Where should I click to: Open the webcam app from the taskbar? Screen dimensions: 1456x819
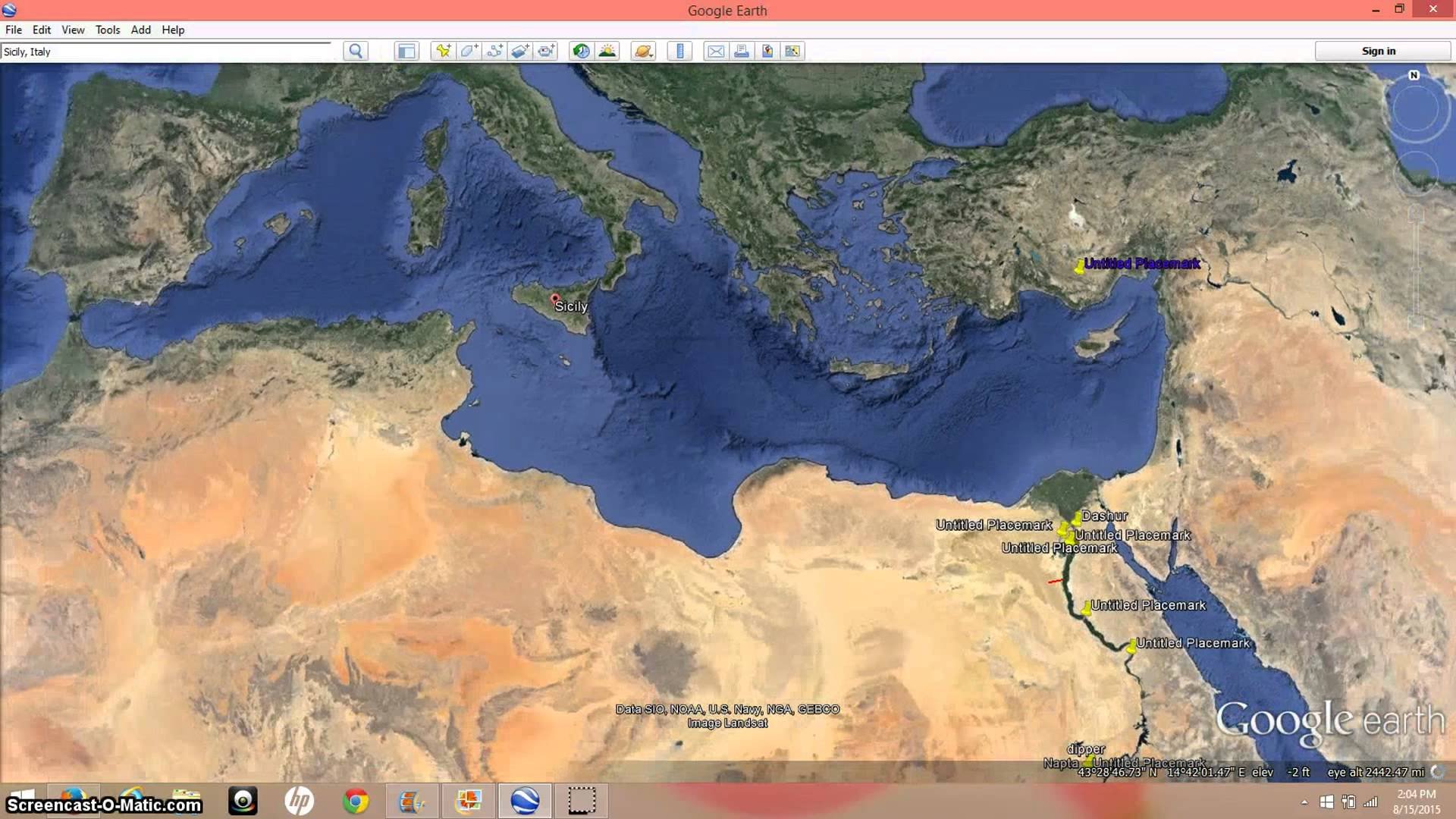[x=243, y=801]
